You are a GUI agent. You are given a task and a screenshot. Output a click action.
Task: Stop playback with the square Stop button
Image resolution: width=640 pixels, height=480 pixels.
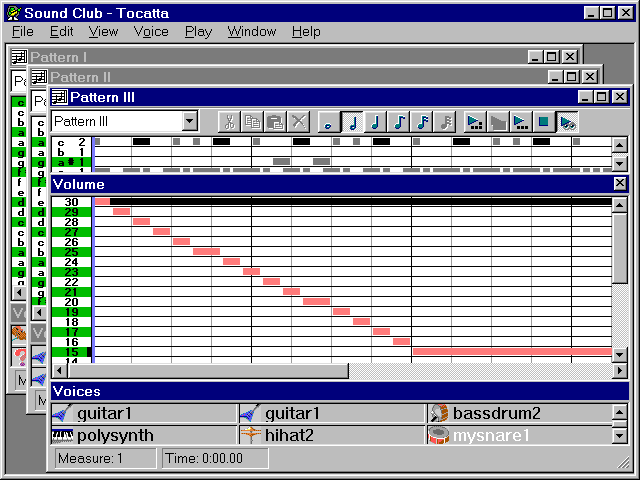[544, 122]
